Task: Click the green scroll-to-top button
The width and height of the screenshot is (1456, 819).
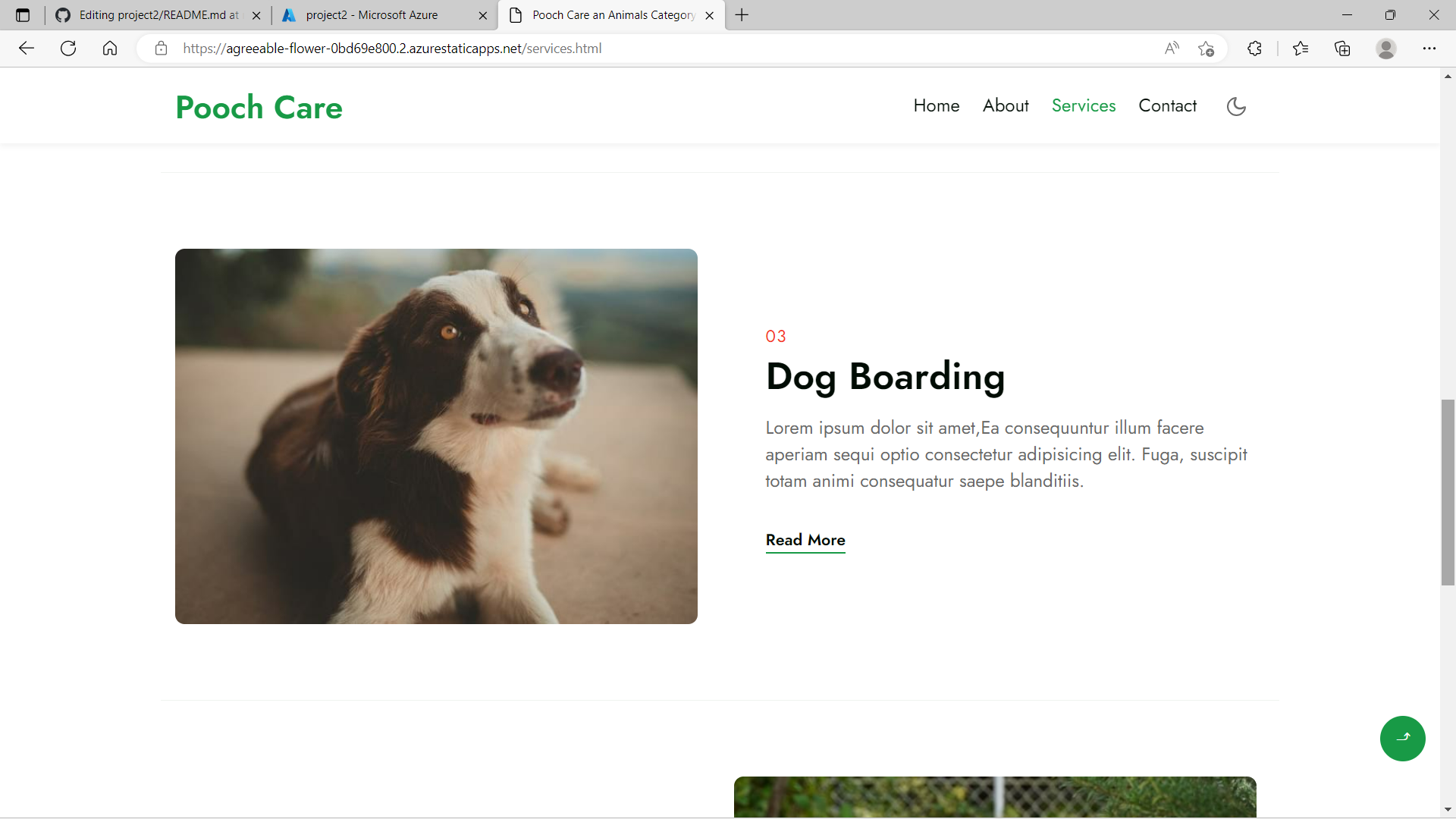Action: tap(1402, 738)
